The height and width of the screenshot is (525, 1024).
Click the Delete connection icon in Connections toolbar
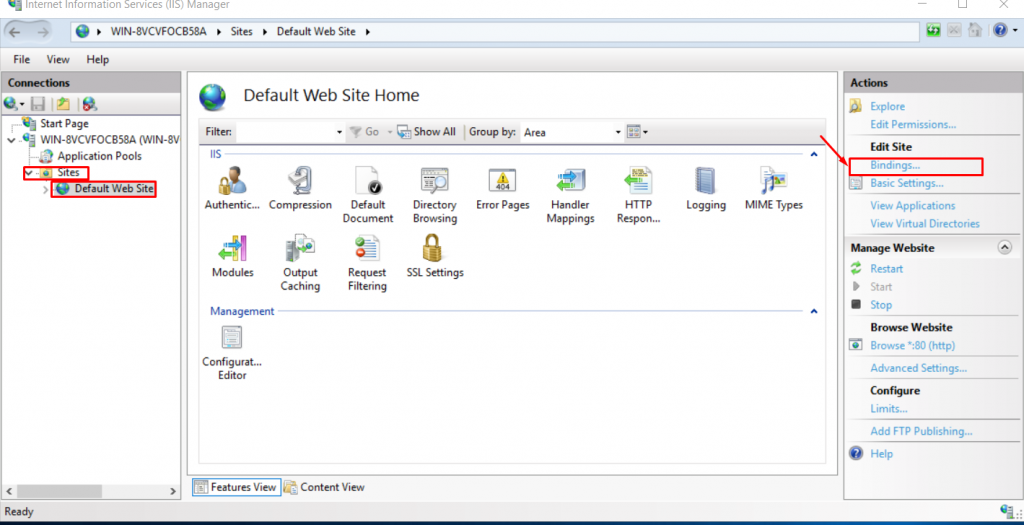[x=90, y=104]
